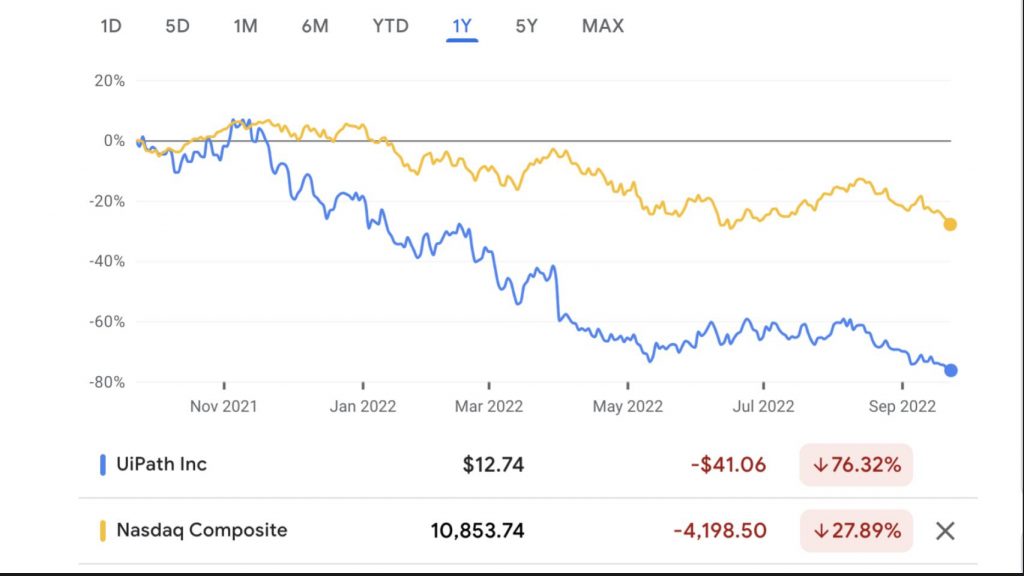Switch to the 5D time range
This screenshot has height=576, width=1024.
177,26
